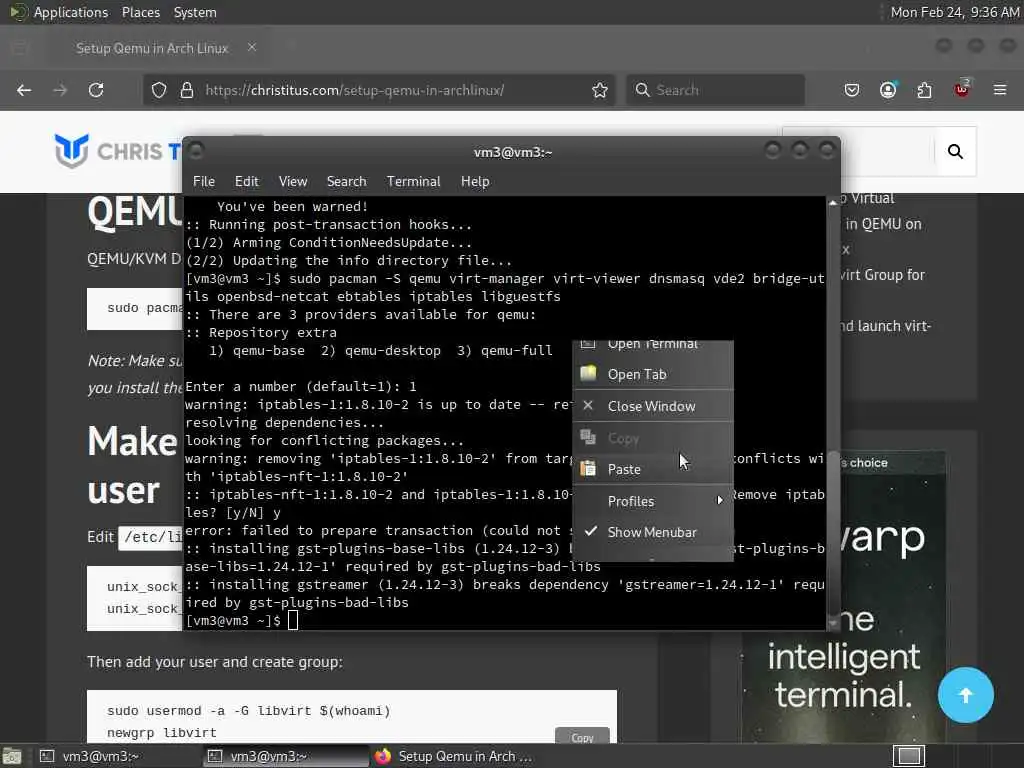The width and height of the screenshot is (1024, 768).
Task: Close the Setup Qemu in Arch Linux tab
Action: click(251, 47)
